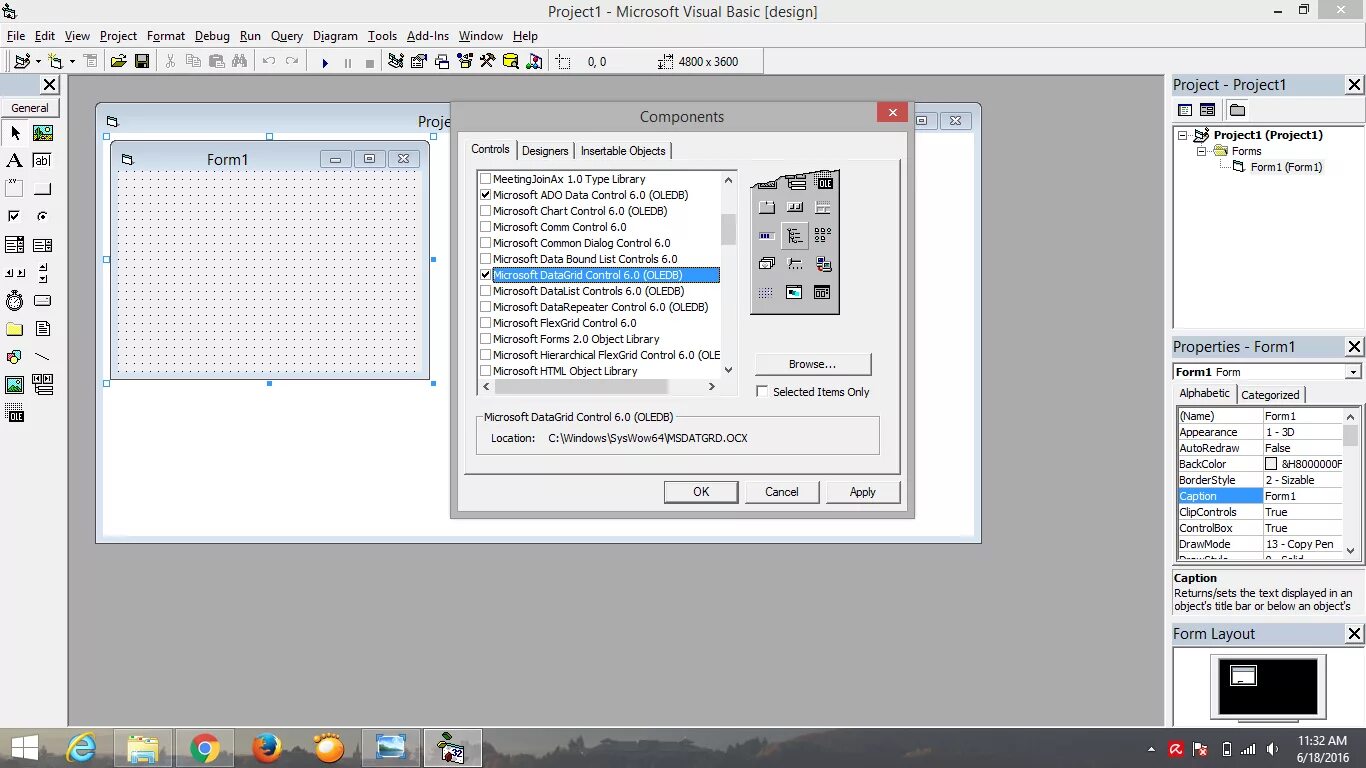Check Microsoft Chart Control 6.0 (OLEDB)
The image size is (1366, 768).
point(486,211)
